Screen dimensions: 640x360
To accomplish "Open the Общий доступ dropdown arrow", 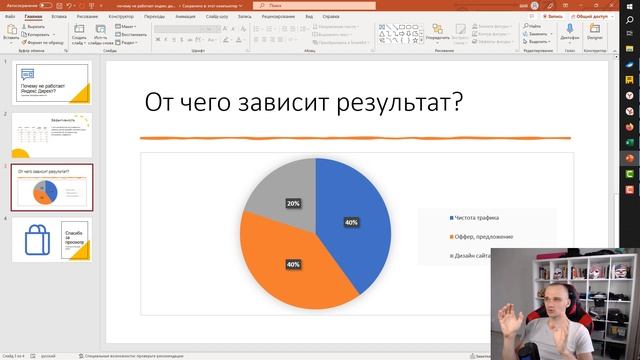I will [x=612, y=16].
